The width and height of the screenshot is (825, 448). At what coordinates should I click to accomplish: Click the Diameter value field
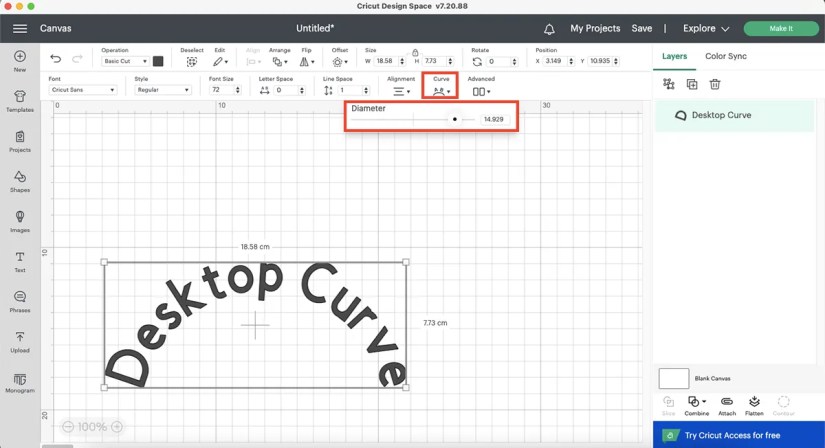point(494,120)
